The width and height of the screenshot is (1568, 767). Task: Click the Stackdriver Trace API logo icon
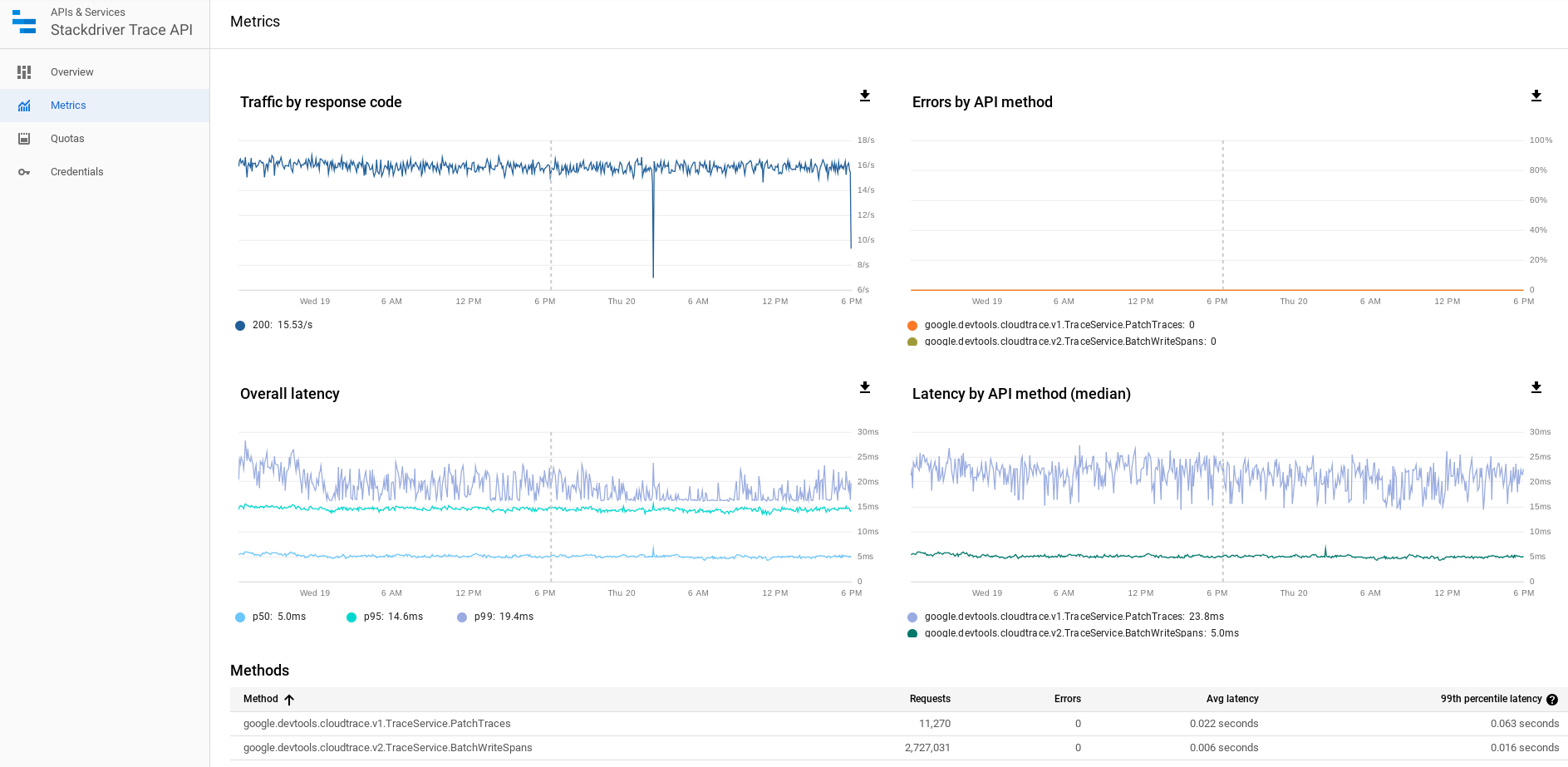pyautogui.click(x=24, y=22)
